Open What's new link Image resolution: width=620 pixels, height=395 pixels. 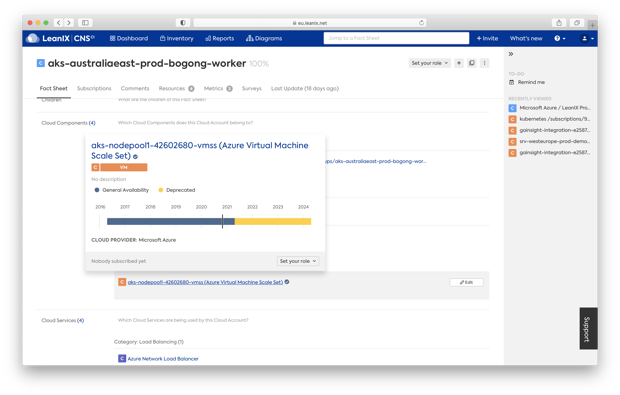526,38
